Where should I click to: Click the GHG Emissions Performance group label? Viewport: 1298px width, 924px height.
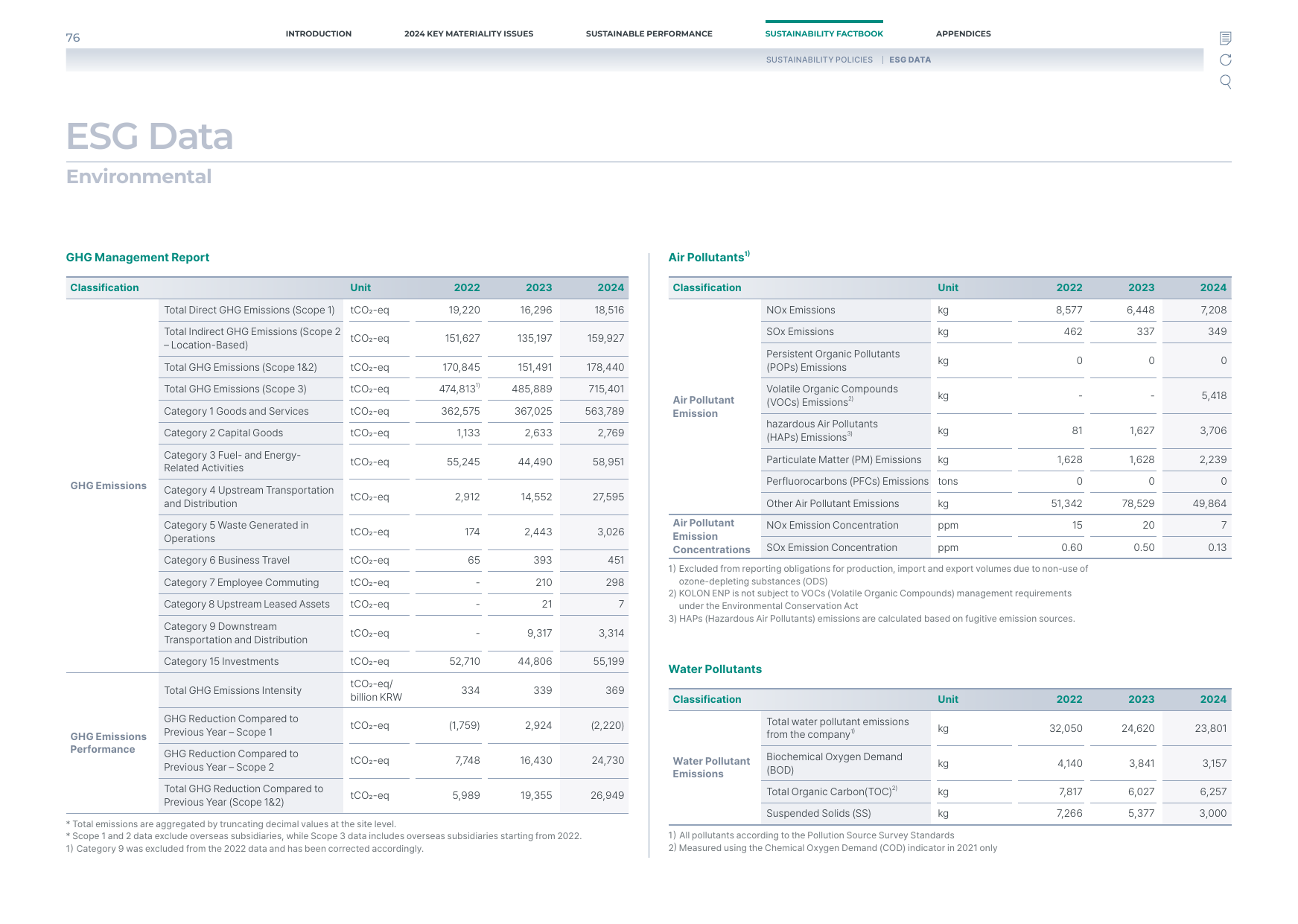(109, 743)
